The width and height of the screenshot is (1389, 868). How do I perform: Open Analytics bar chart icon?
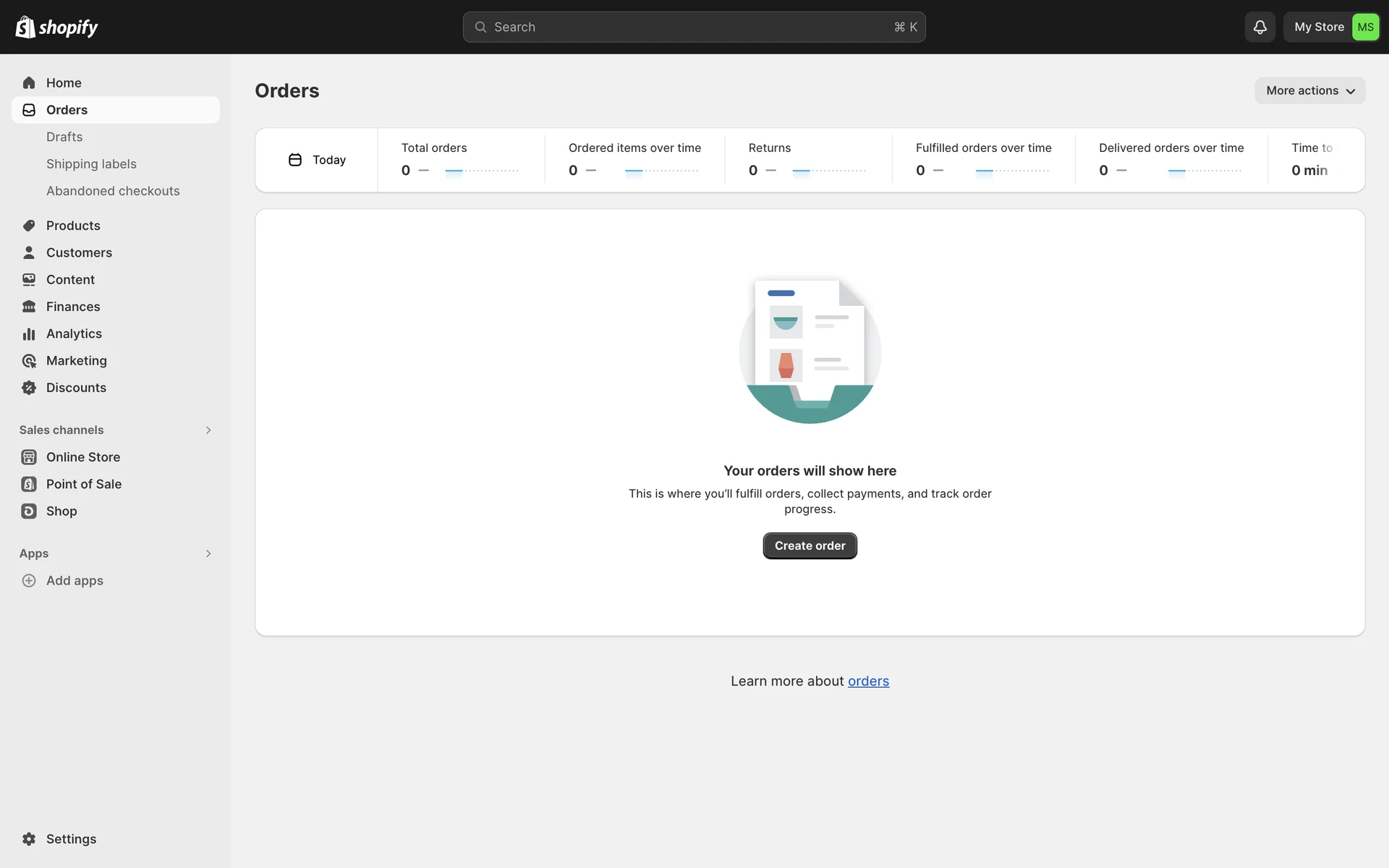(x=29, y=333)
